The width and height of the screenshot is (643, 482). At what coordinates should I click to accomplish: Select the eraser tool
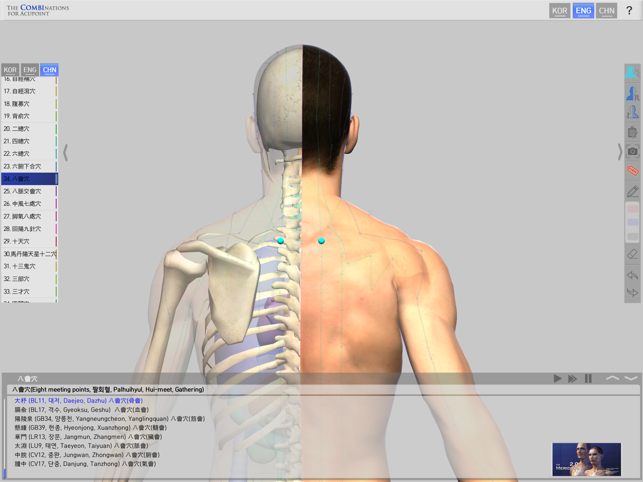632,254
